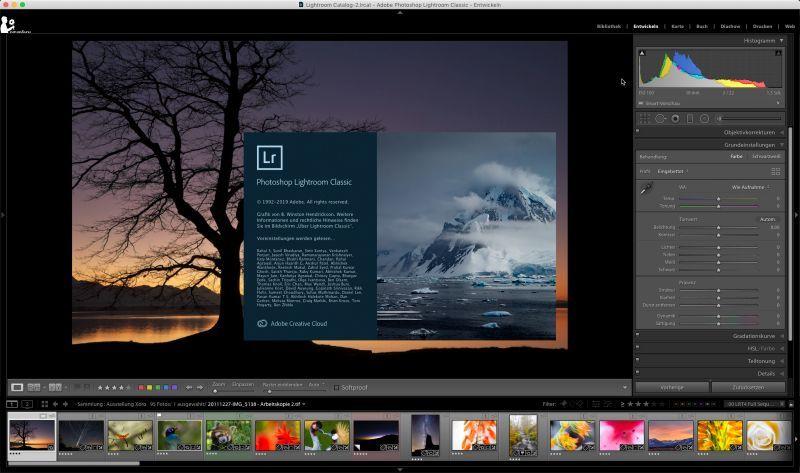Enable the Softproof checkbox
This screenshot has width=800, height=473.
[336, 387]
